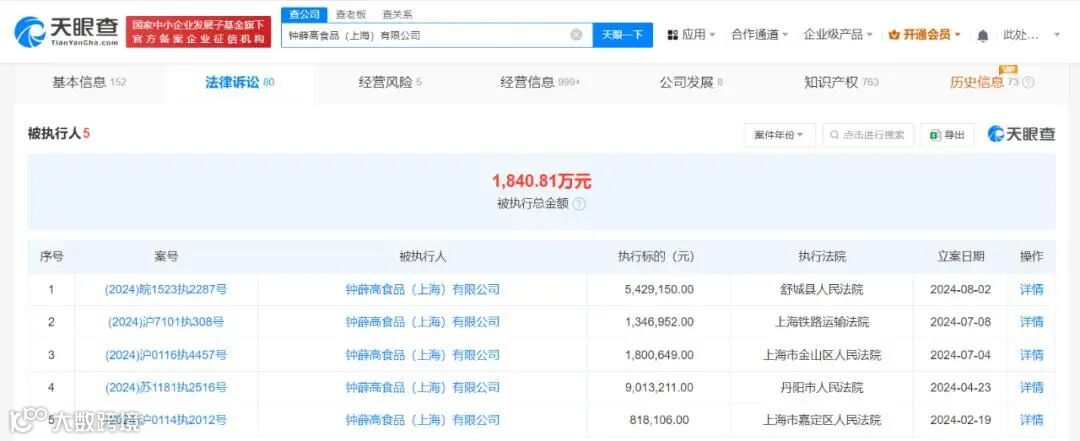The image size is (1080, 441).
Task: Open case (2024)皖1523执2287号
Action: point(166,290)
